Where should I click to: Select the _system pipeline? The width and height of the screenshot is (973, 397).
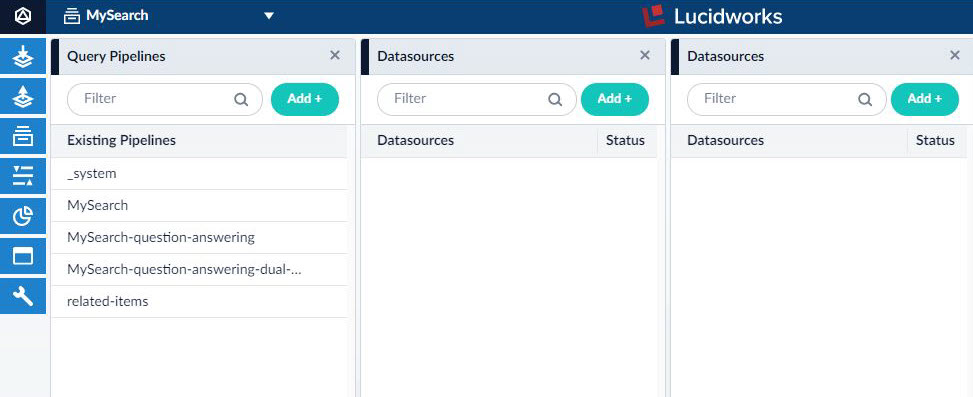coord(199,174)
